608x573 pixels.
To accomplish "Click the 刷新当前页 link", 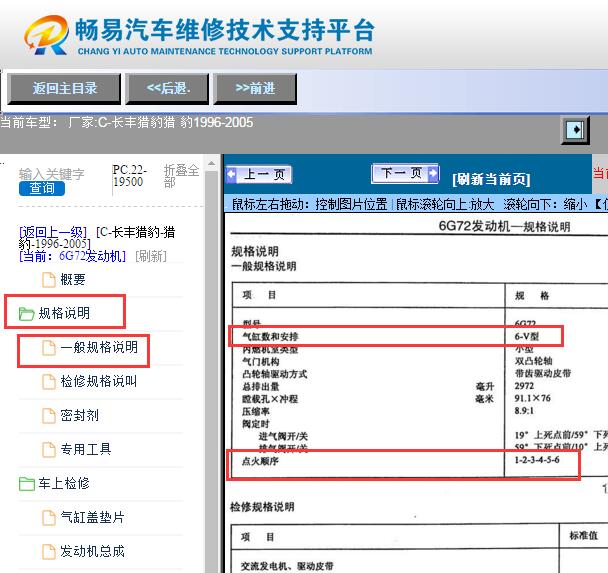I will (491, 179).
